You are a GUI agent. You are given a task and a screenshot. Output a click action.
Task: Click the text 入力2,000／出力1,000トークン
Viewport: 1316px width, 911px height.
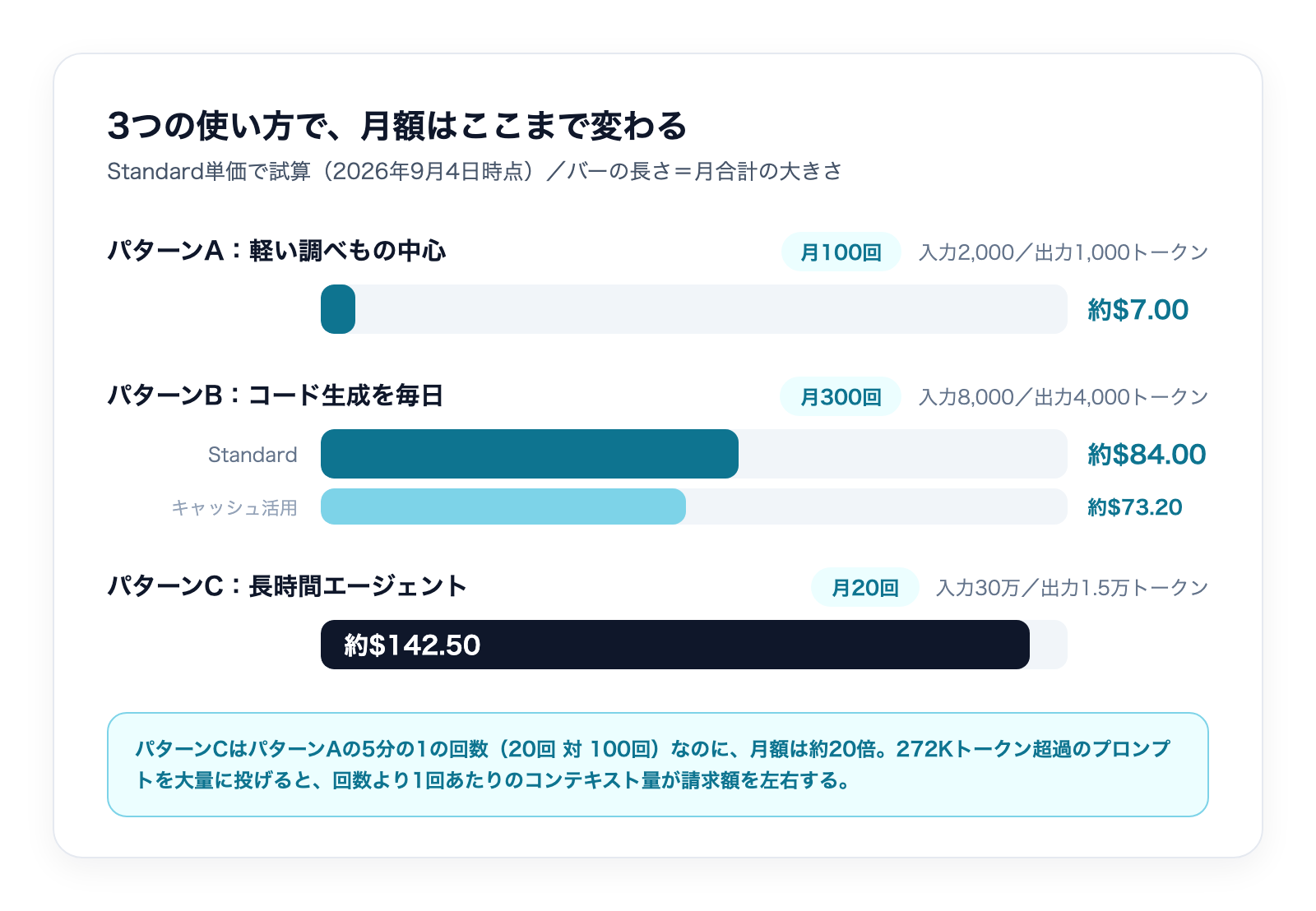(1063, 252)
